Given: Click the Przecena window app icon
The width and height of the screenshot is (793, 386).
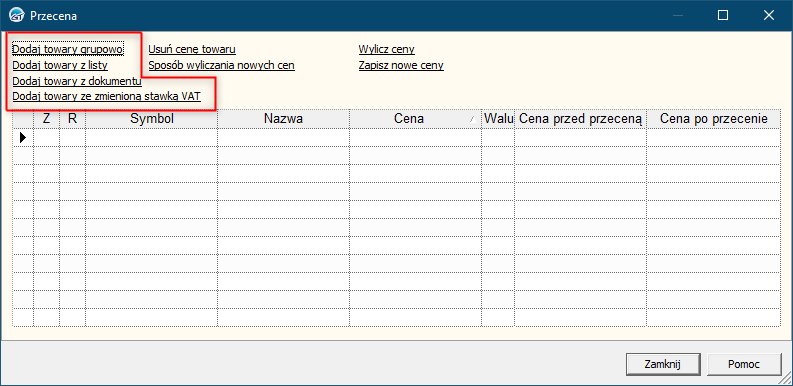Looking at the screenshot, I should tap(17, 15).
